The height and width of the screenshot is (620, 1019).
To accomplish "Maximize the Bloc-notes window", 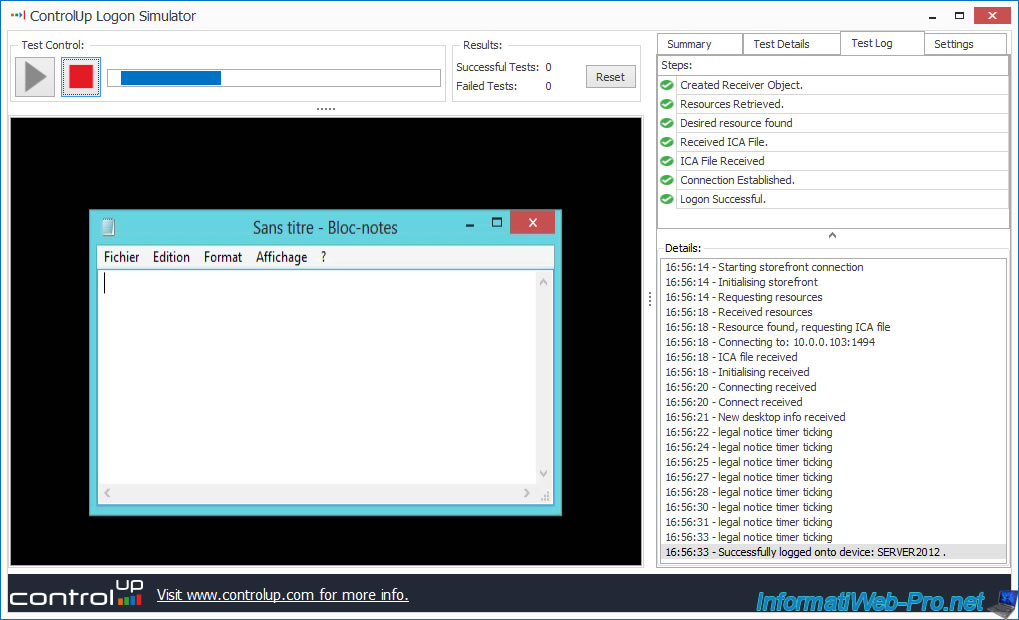I will pos(497,223).
